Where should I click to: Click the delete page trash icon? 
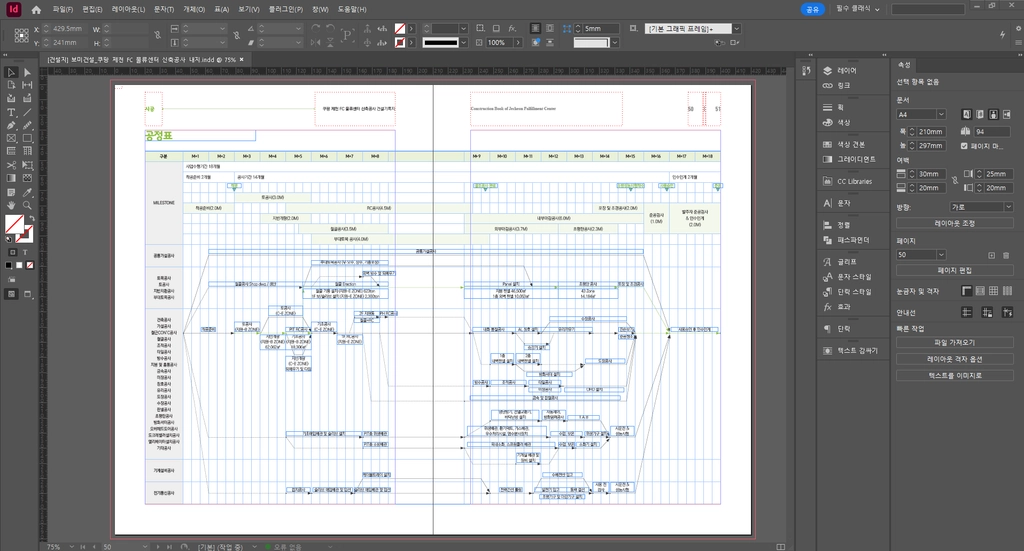pyautogui.click(x=1006, y=255)
